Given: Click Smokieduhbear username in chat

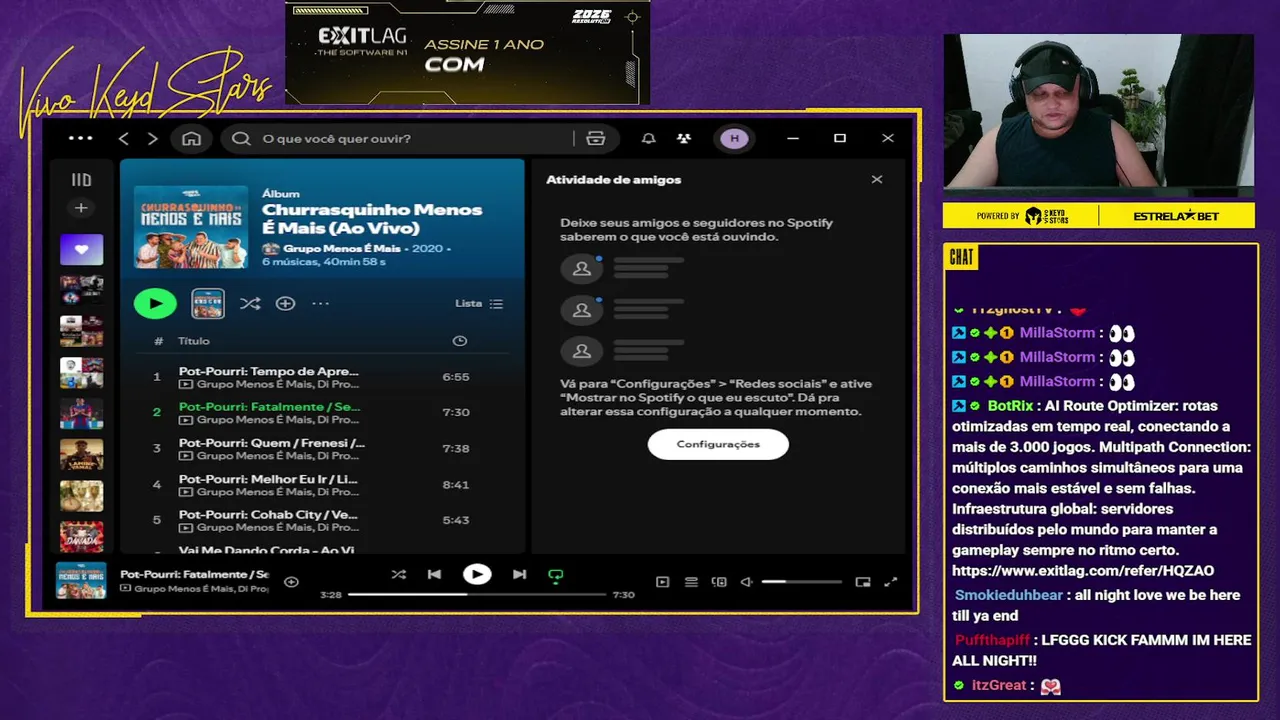Looking at the screenshot, I should tap(1008, 595).
